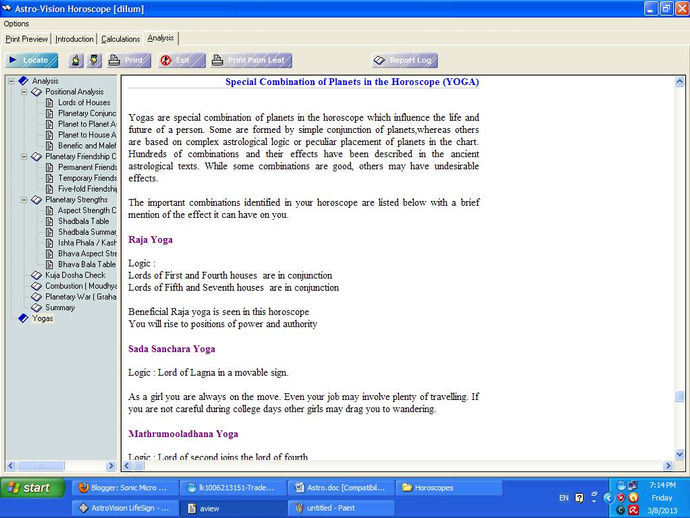Select Aspect Strength tree item
Viewport: 690px width, 518px height.
[87, 210]
